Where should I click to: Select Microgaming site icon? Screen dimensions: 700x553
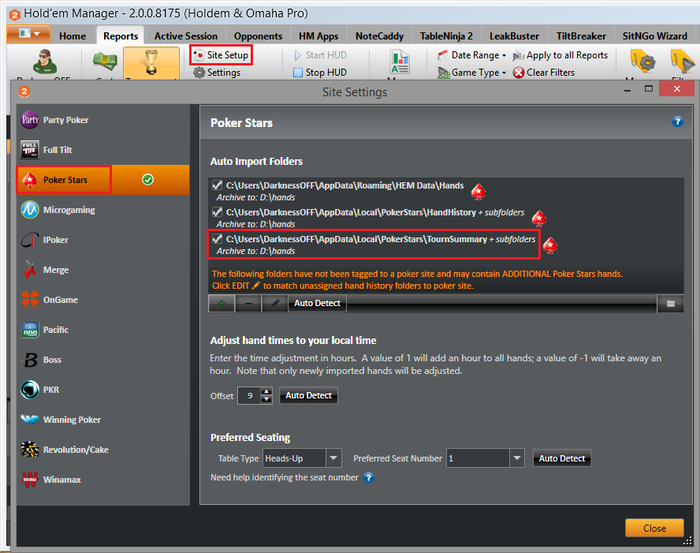click(x=30, y=210)
